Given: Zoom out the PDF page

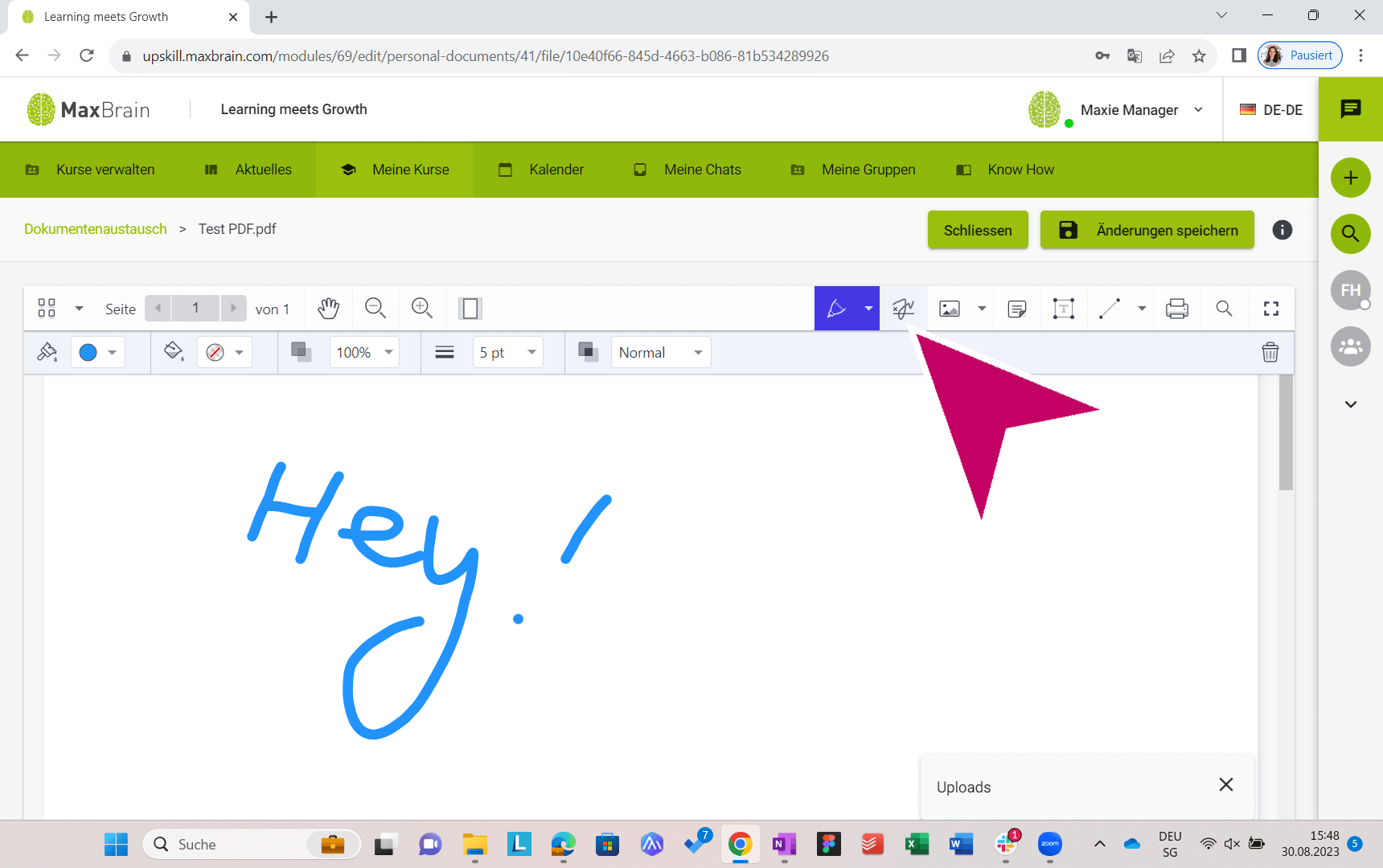Looking at the screenshot, I should pyautogui.click(x=376, y=309).
